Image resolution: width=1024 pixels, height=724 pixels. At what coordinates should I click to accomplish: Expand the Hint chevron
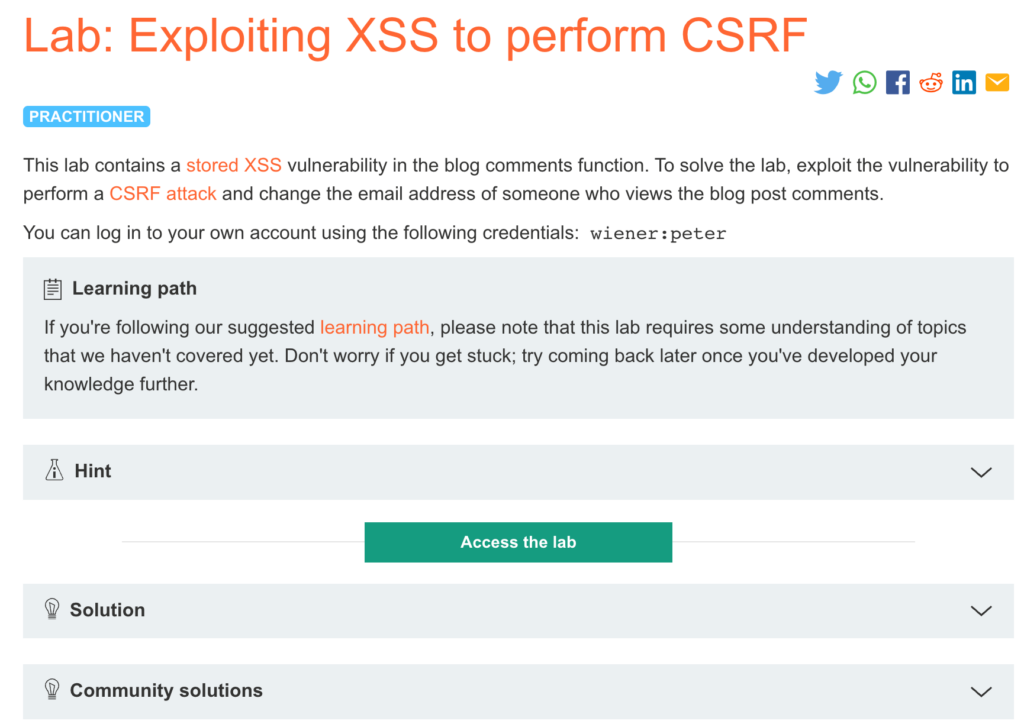point(981,472)
